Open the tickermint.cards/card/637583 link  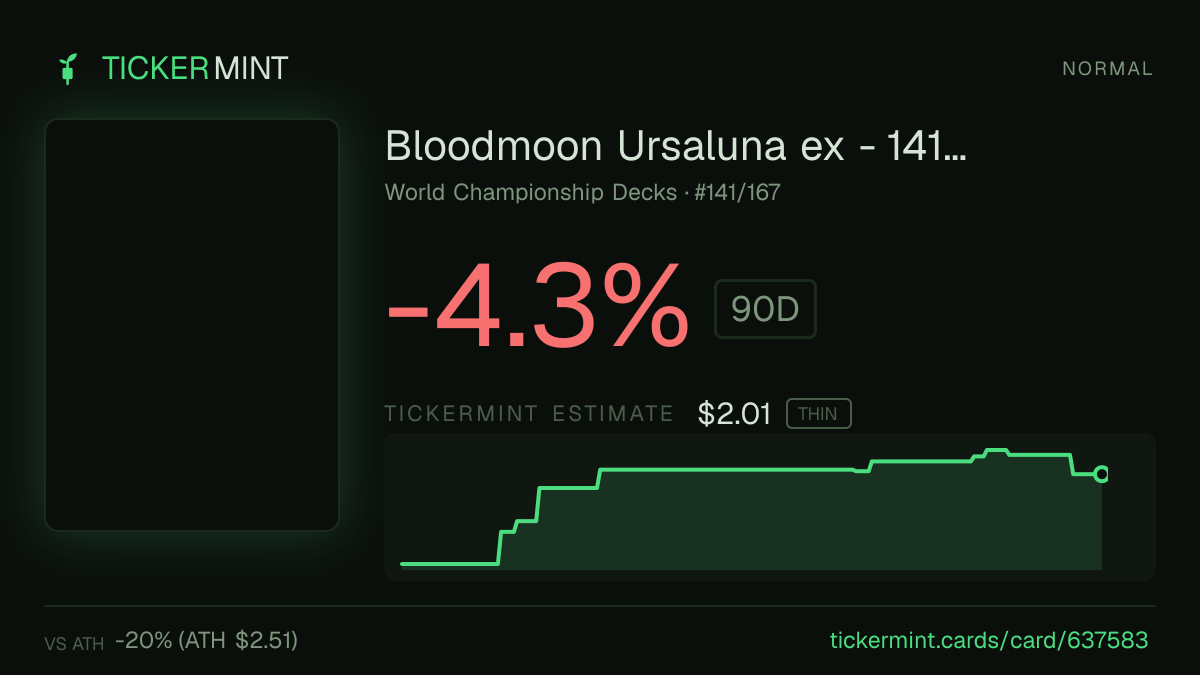989,640
